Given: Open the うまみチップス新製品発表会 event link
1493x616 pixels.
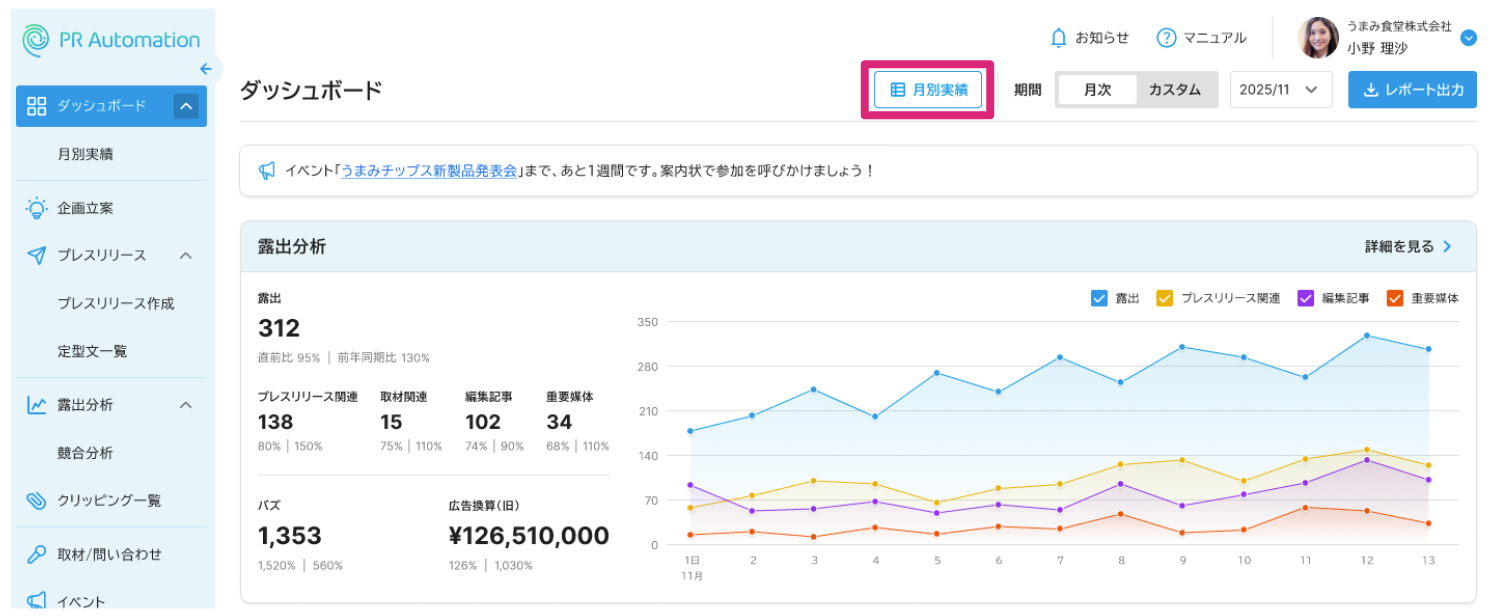Looking at the screenshot, I should pos(429,171).
